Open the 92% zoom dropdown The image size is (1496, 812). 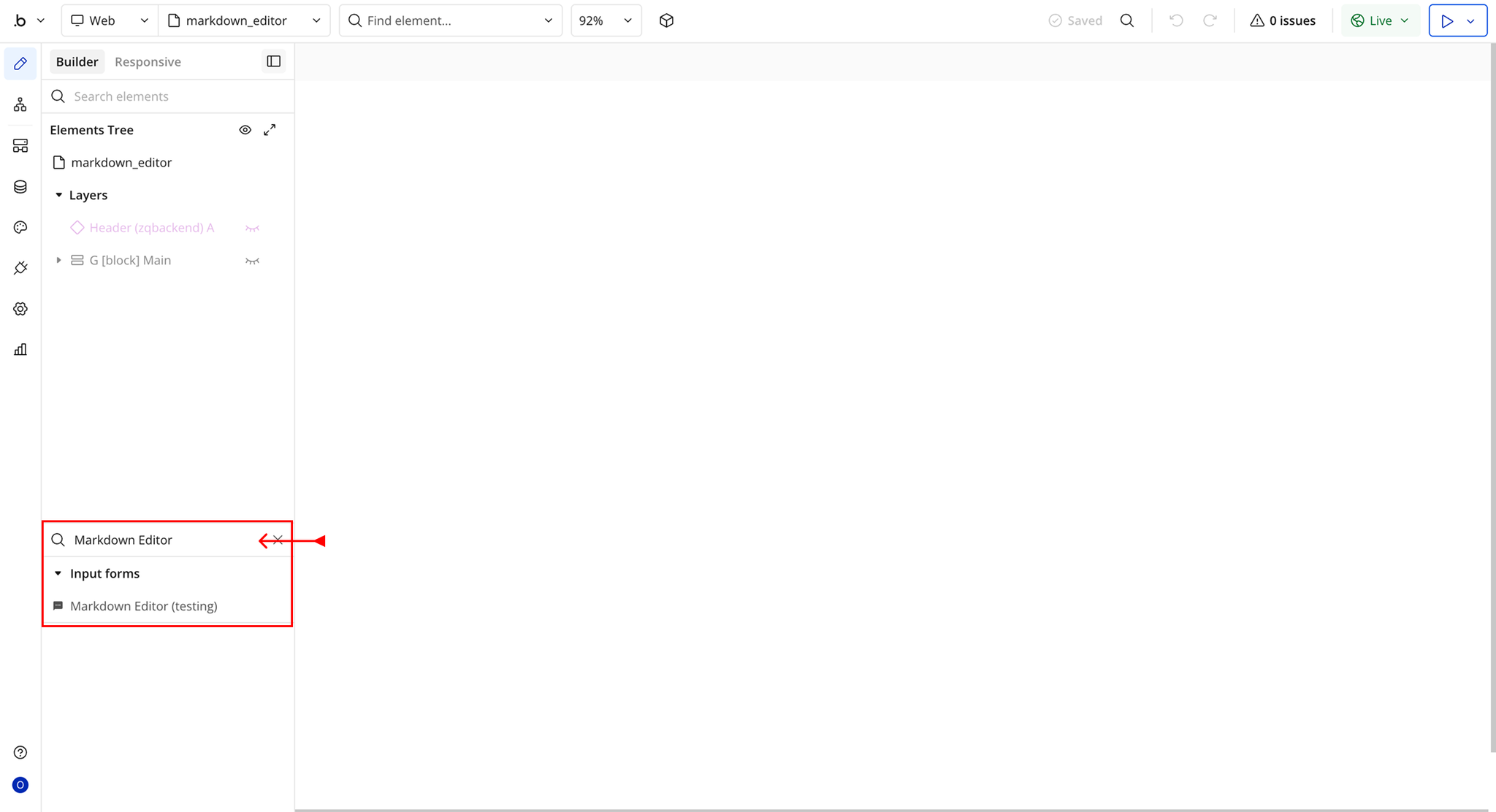pos(606,20)
